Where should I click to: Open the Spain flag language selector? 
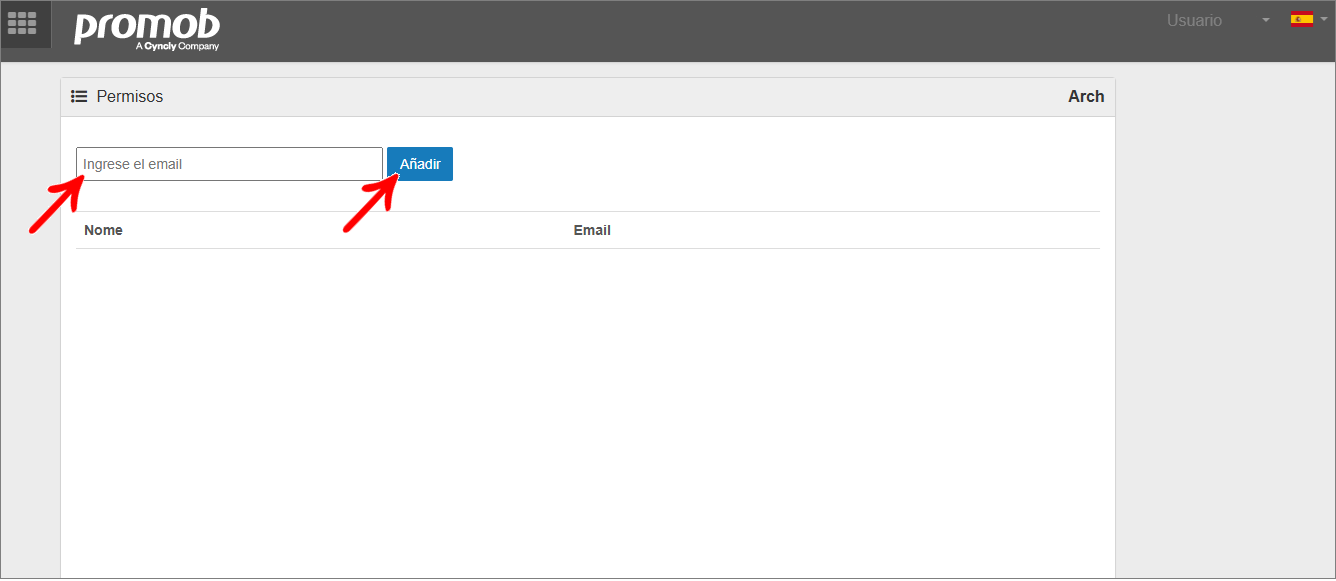click(1302, 19)
